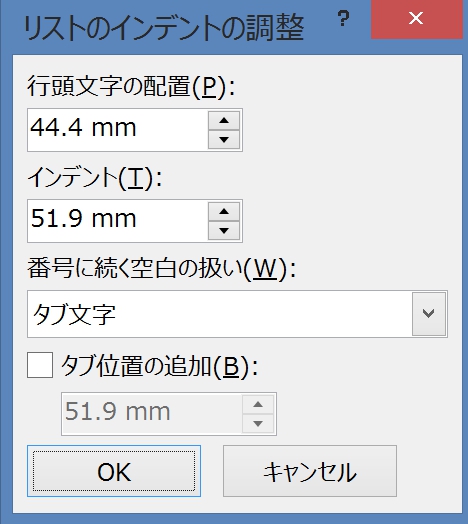Click the 44.4 mm 行頭文字の配置 field
The width and height of the screenshot is (468, 524).
point(118,130)
